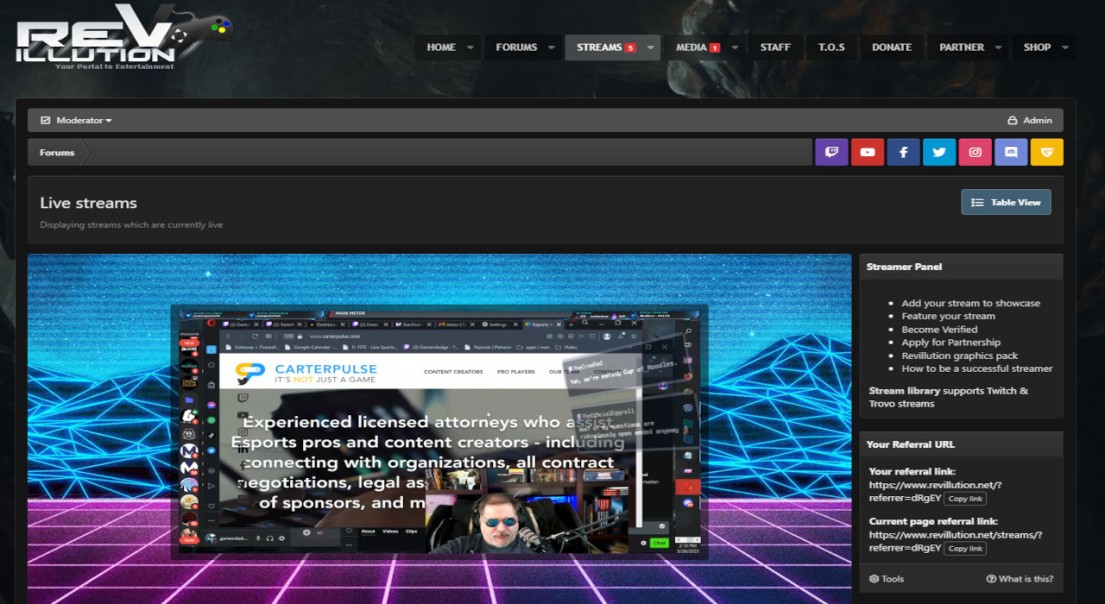Open the T.O.S page

tap(832, 48)
